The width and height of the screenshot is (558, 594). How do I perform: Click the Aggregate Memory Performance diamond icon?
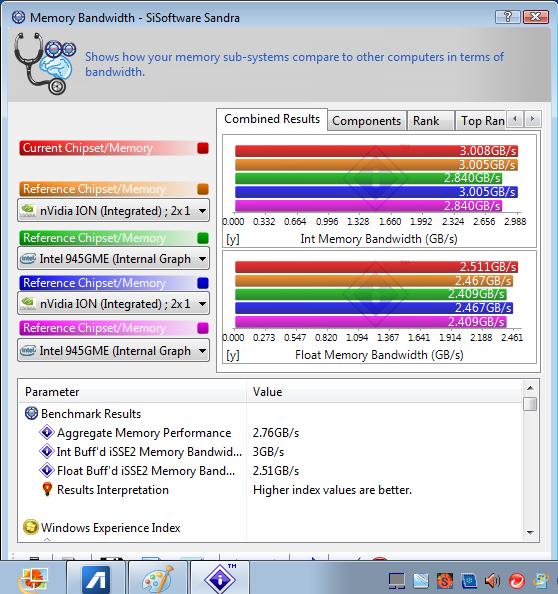coord(47,432)
